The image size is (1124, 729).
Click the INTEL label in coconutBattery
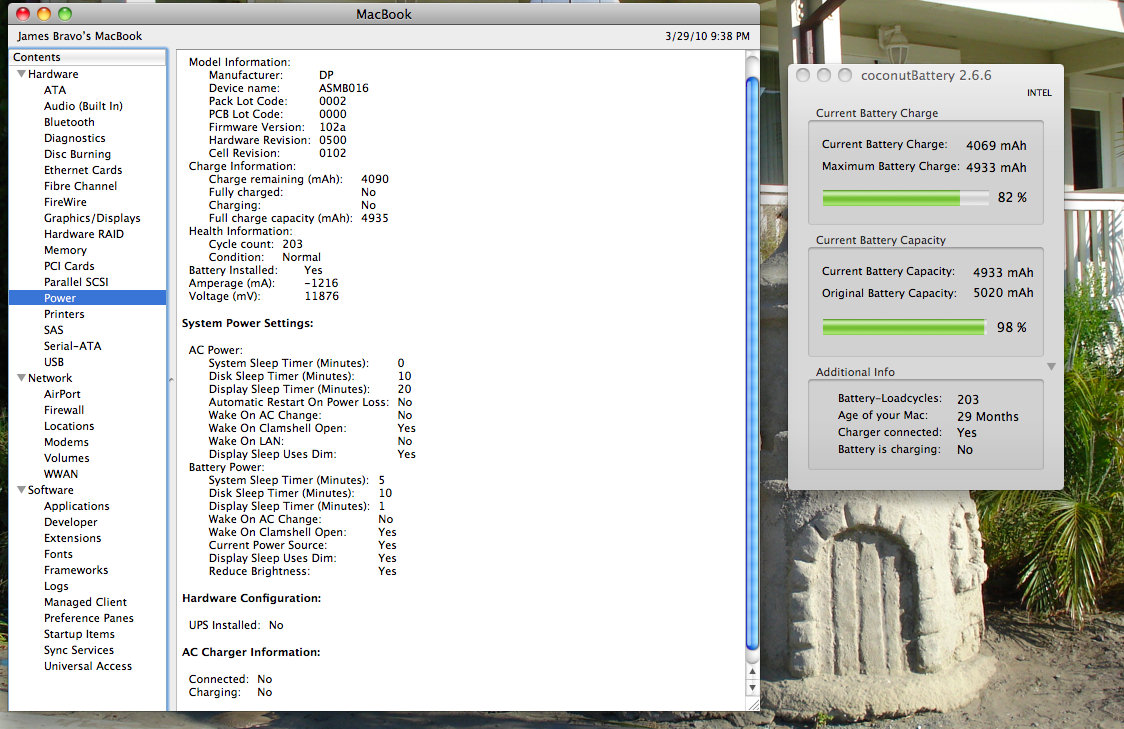click(x=1039, y=92)
